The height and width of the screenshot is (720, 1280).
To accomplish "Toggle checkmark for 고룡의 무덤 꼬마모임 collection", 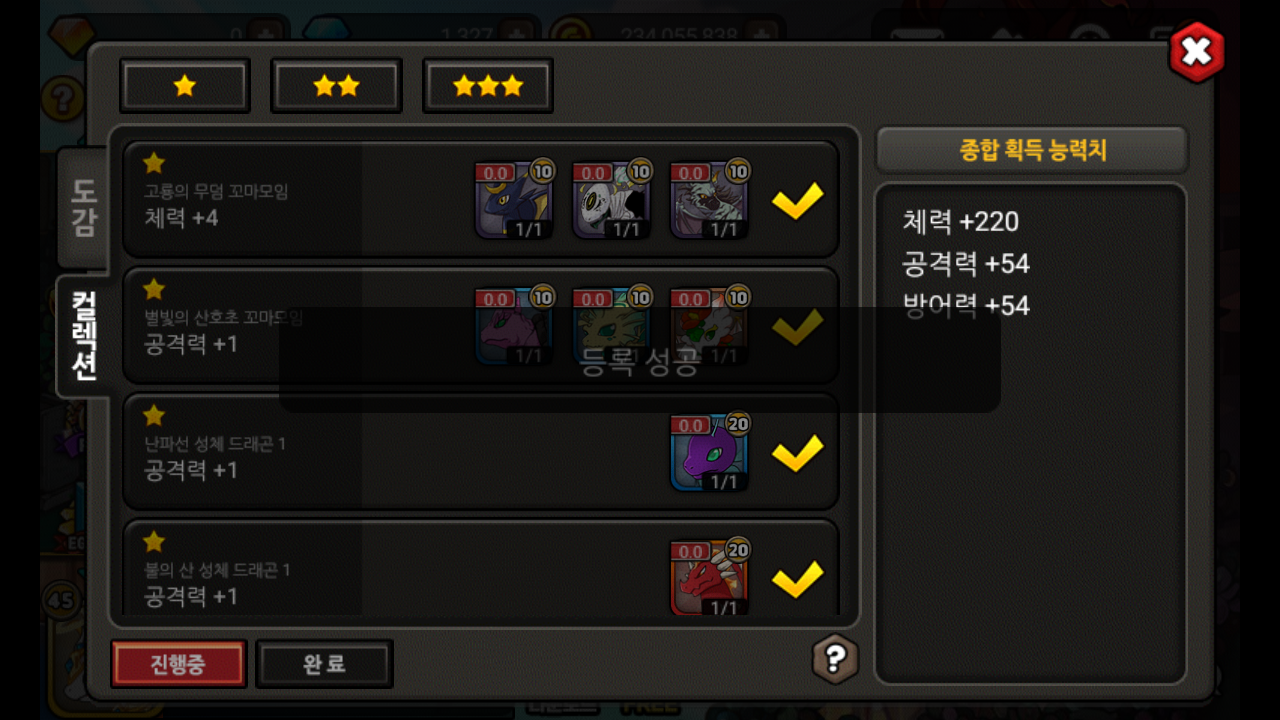I will point(798,200).
